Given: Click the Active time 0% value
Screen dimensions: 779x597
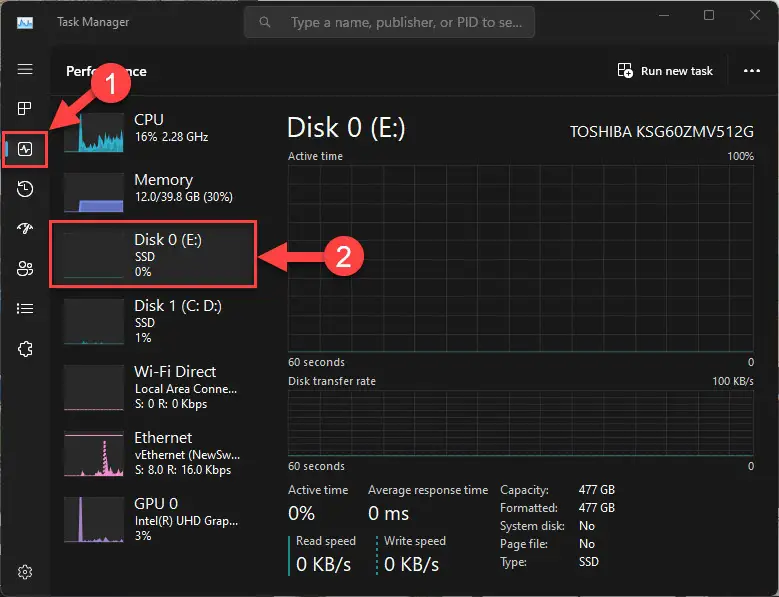Looking at the screenshot, I should 301,513.
